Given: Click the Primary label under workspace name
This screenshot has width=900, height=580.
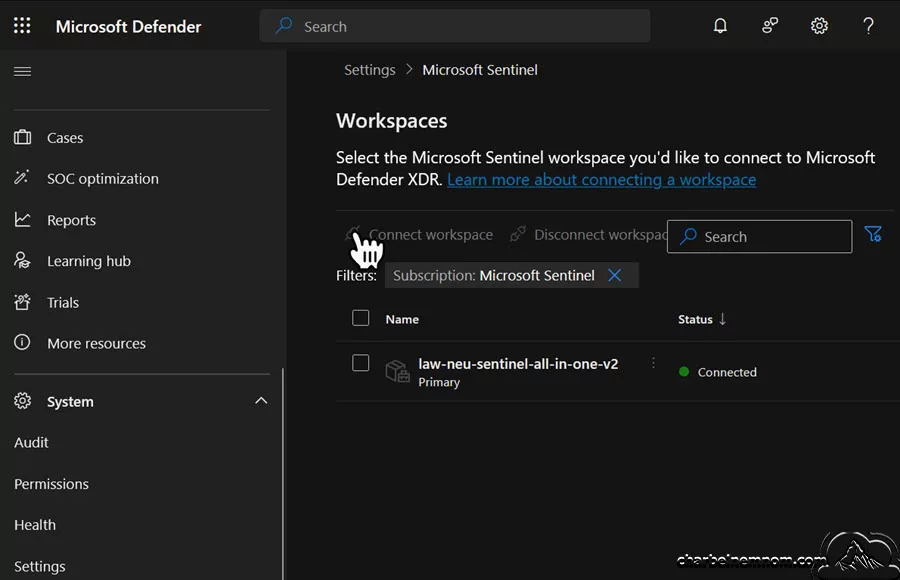Looking at the screenshot, I should click(439, 382).
